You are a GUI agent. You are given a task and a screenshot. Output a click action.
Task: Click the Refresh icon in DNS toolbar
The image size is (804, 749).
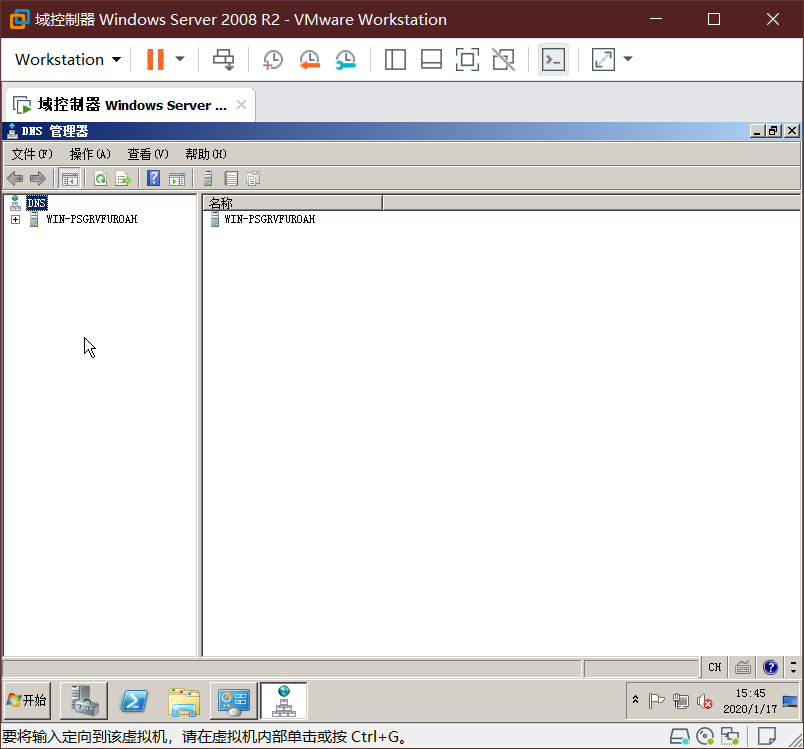[x=100, y=179]
